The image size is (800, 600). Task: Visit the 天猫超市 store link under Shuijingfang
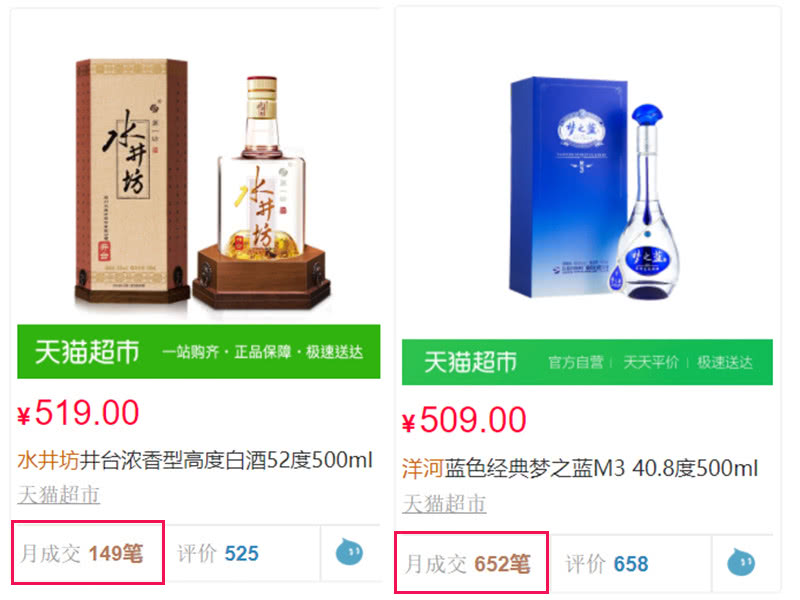(59, 494)
